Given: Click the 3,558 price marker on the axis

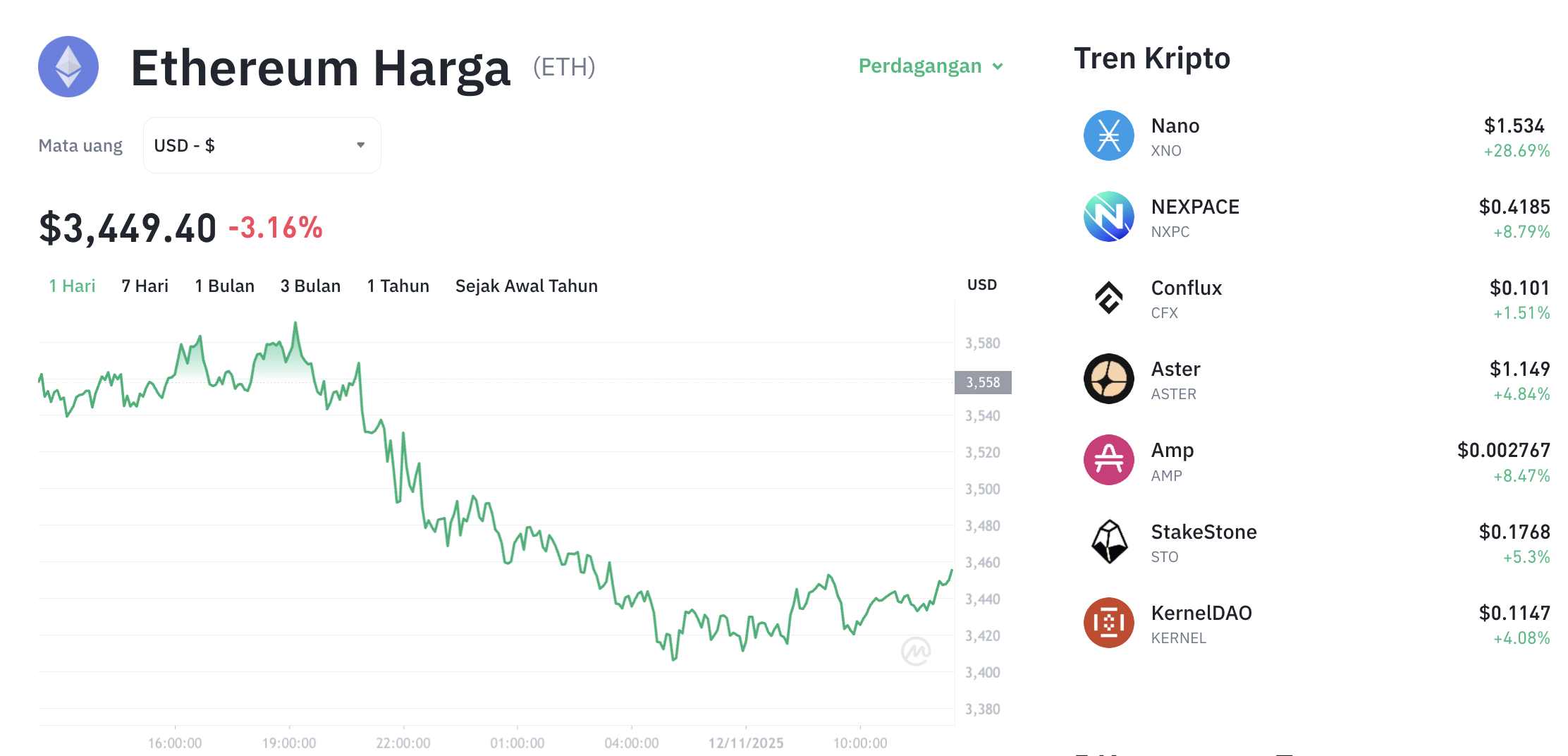Looking at the screenshot, I should (984, 382).
